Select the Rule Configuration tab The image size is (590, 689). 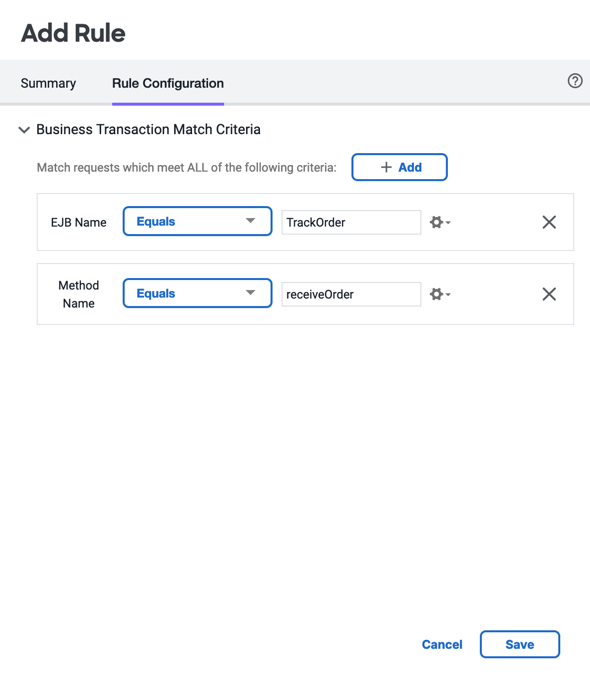(168, 83)
